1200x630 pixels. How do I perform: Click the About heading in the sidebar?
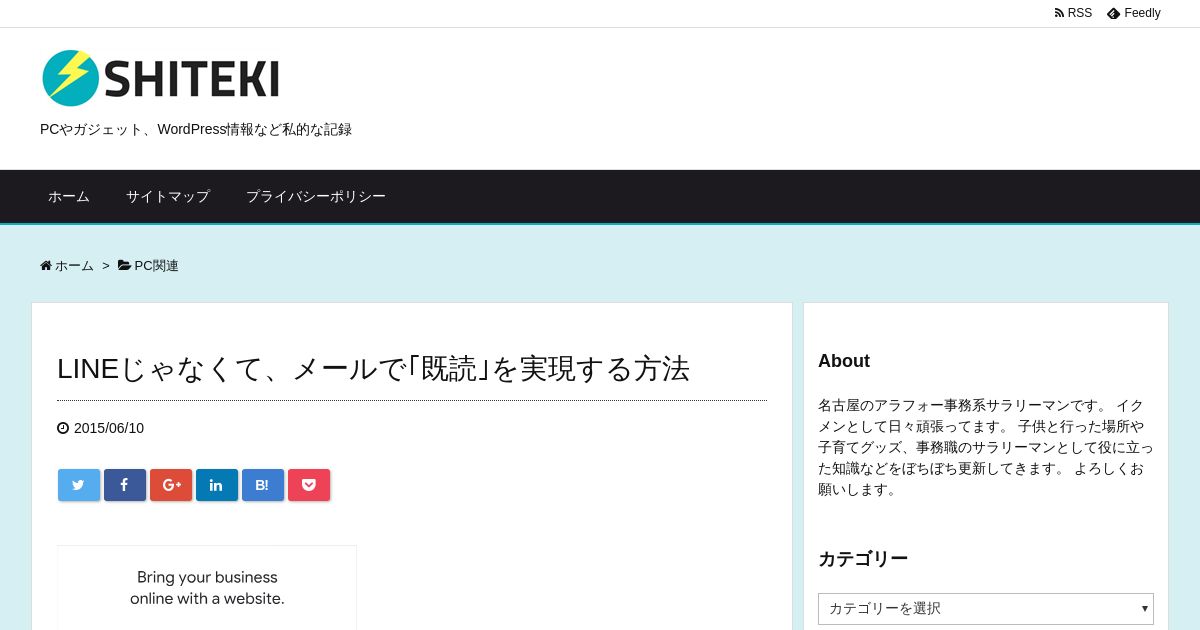tap(844, 361)
